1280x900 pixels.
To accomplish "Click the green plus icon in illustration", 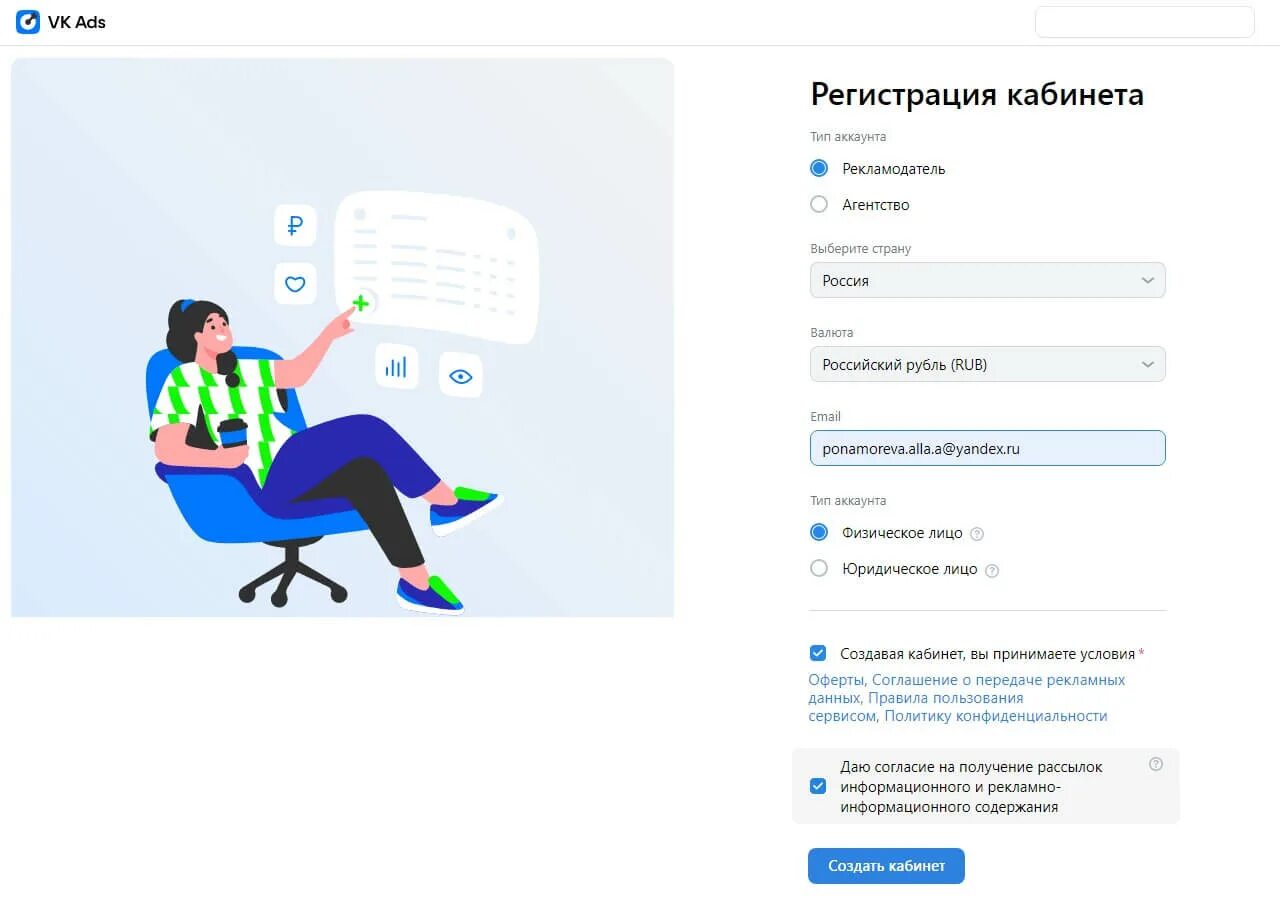I will click(361, 303).
